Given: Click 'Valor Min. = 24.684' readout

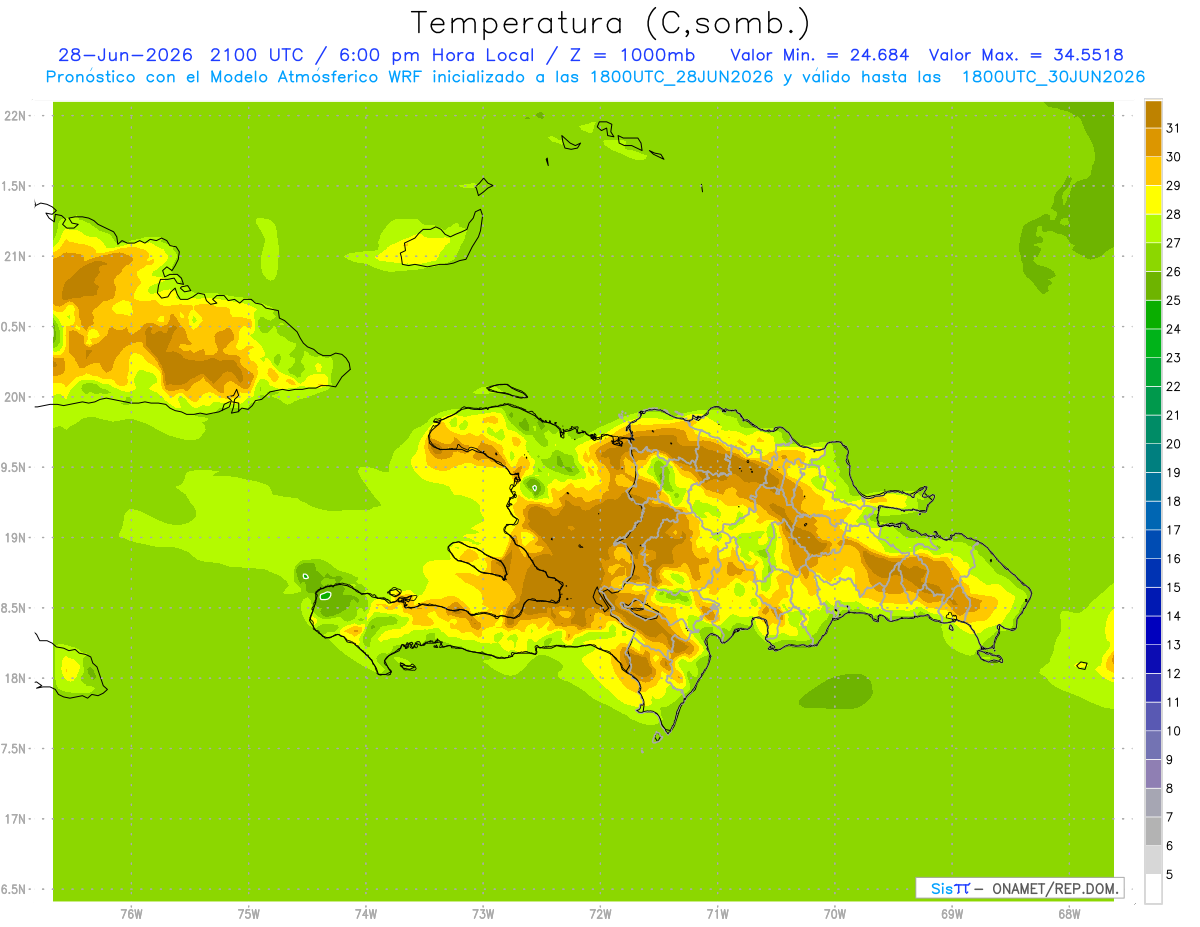Looking at the screenshot, I should (x=820, y=55).
